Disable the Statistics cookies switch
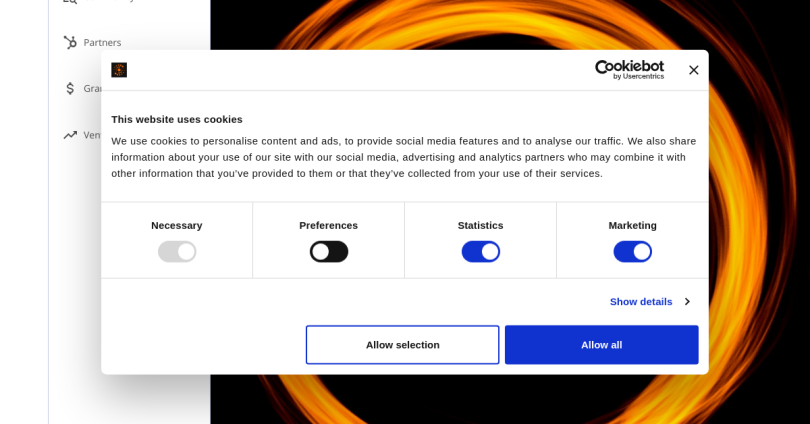 [481, 252]
